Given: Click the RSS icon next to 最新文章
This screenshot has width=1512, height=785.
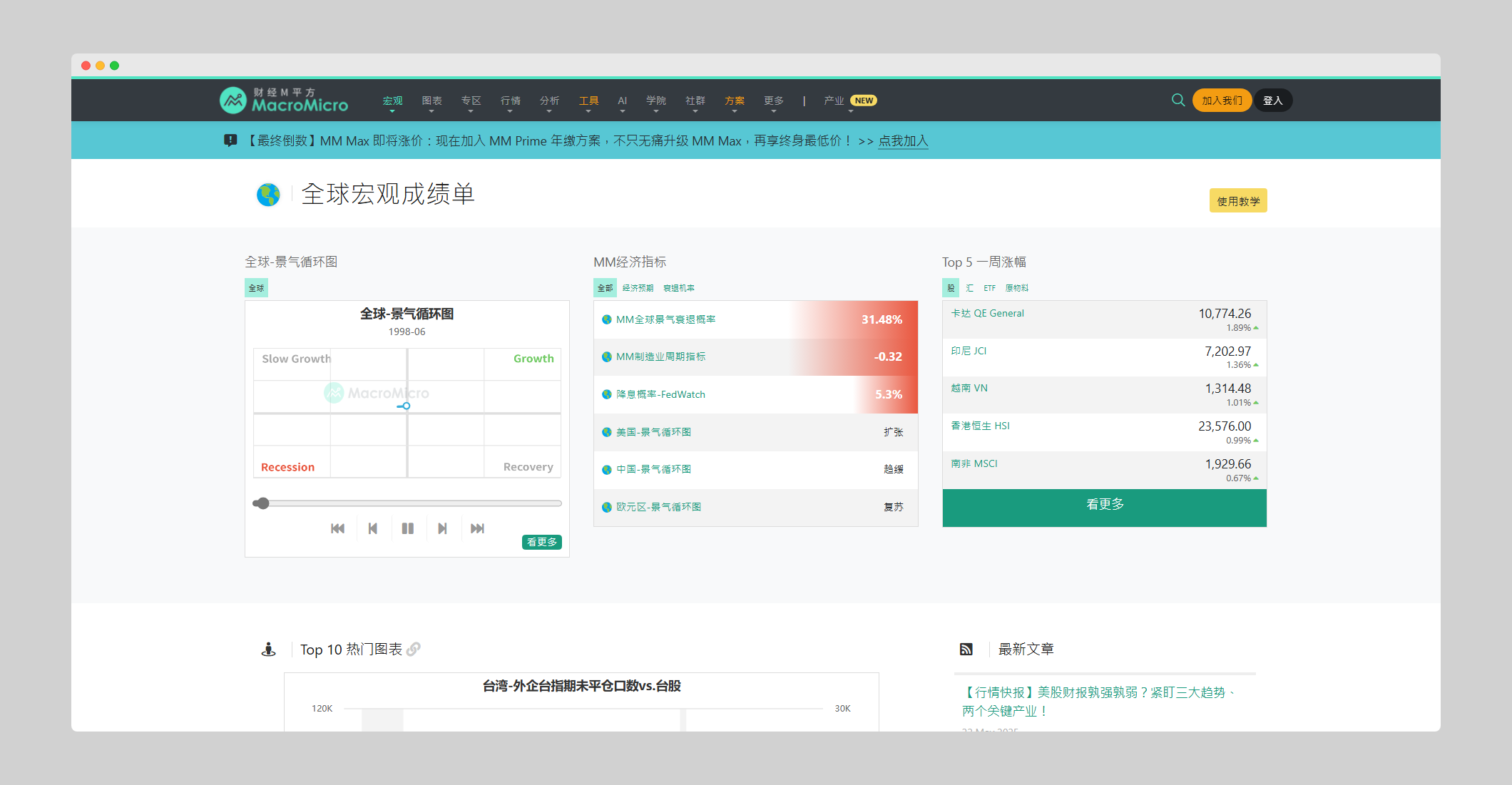Looking at the screenshot, I should (966, 649).
